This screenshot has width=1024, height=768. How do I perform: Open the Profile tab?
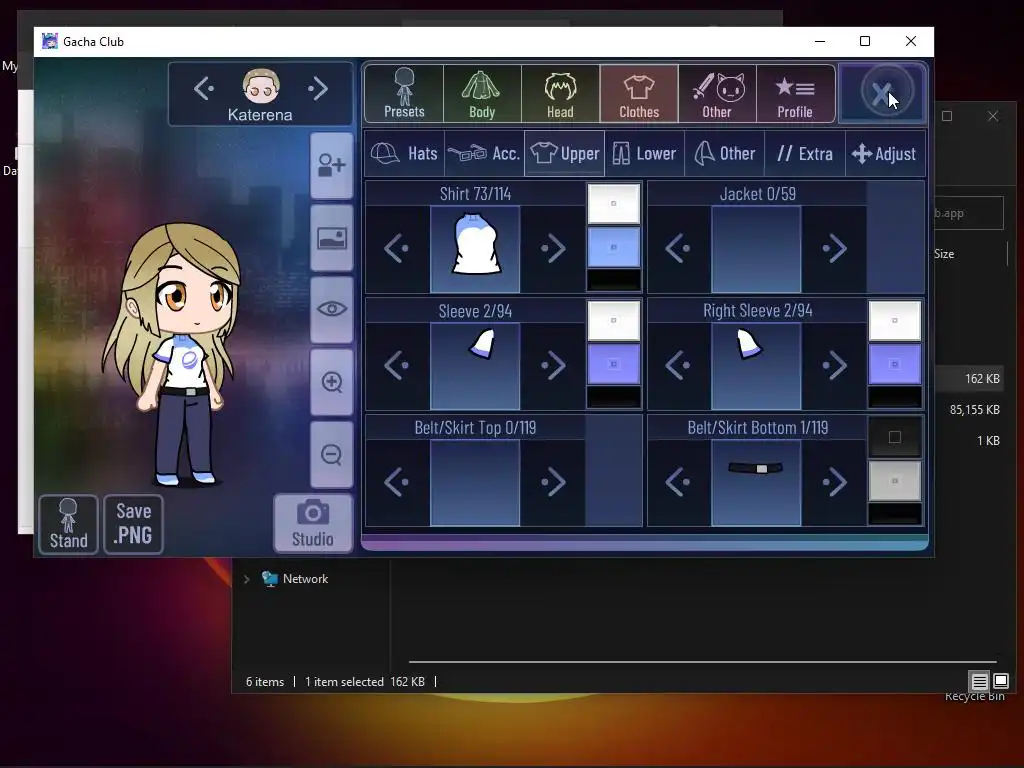click(x=795, y=93)
